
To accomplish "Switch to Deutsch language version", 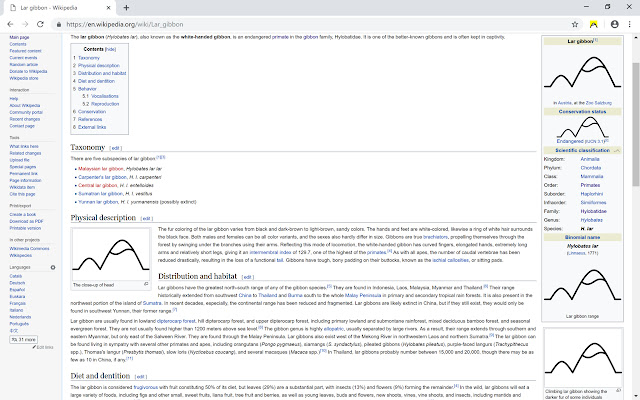I will point(17,283).
